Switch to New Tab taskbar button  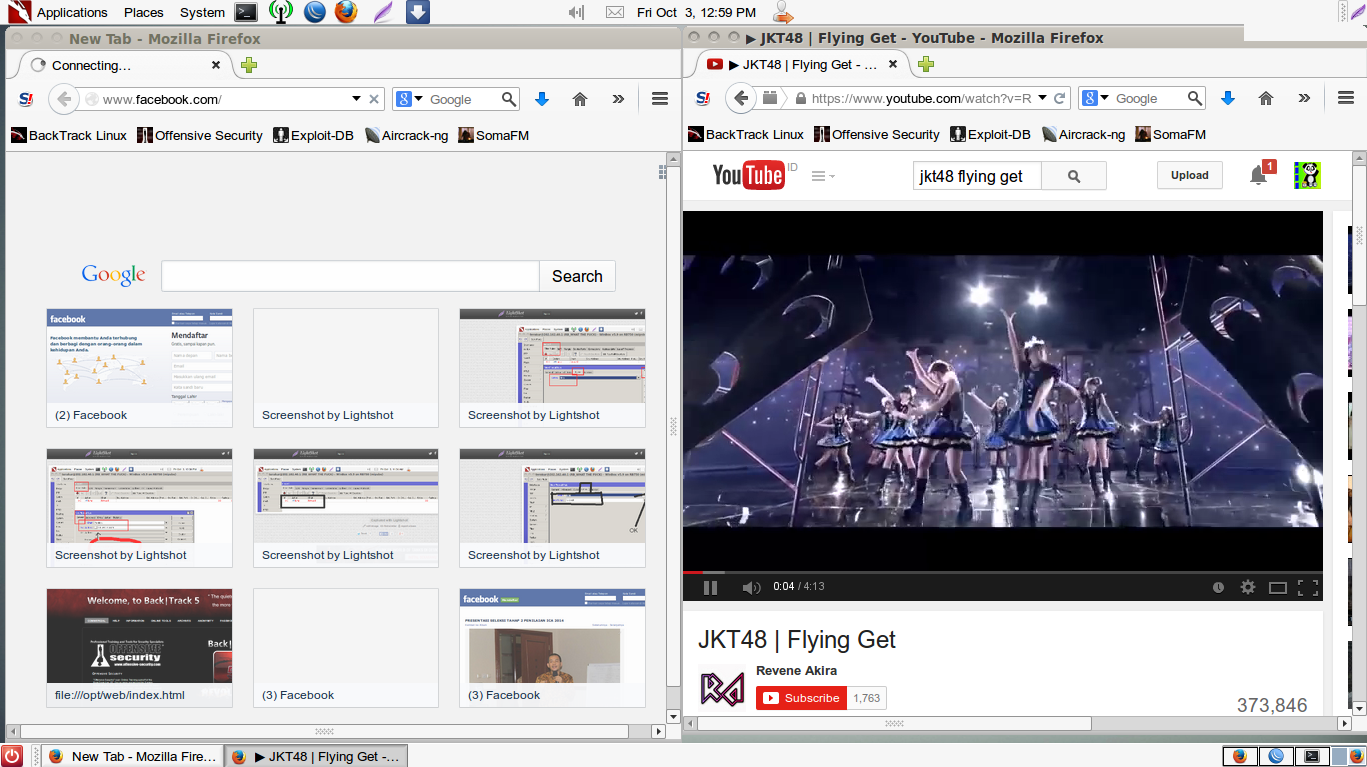[x=132, y=756]
